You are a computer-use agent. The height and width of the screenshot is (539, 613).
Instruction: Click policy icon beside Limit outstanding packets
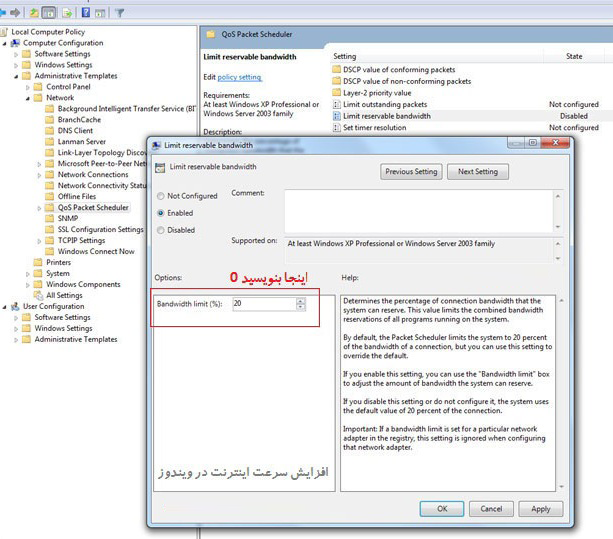coord(336,104)
